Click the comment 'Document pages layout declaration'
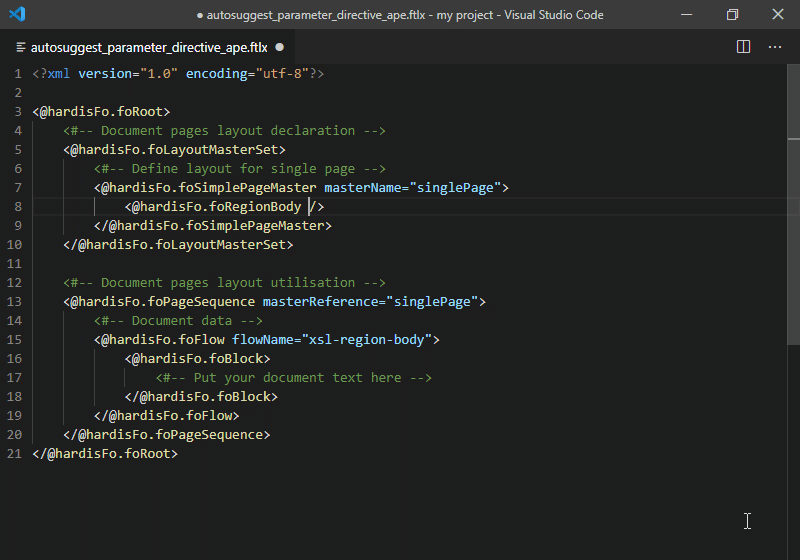This screenshot has width=800, height=560. 228,131
